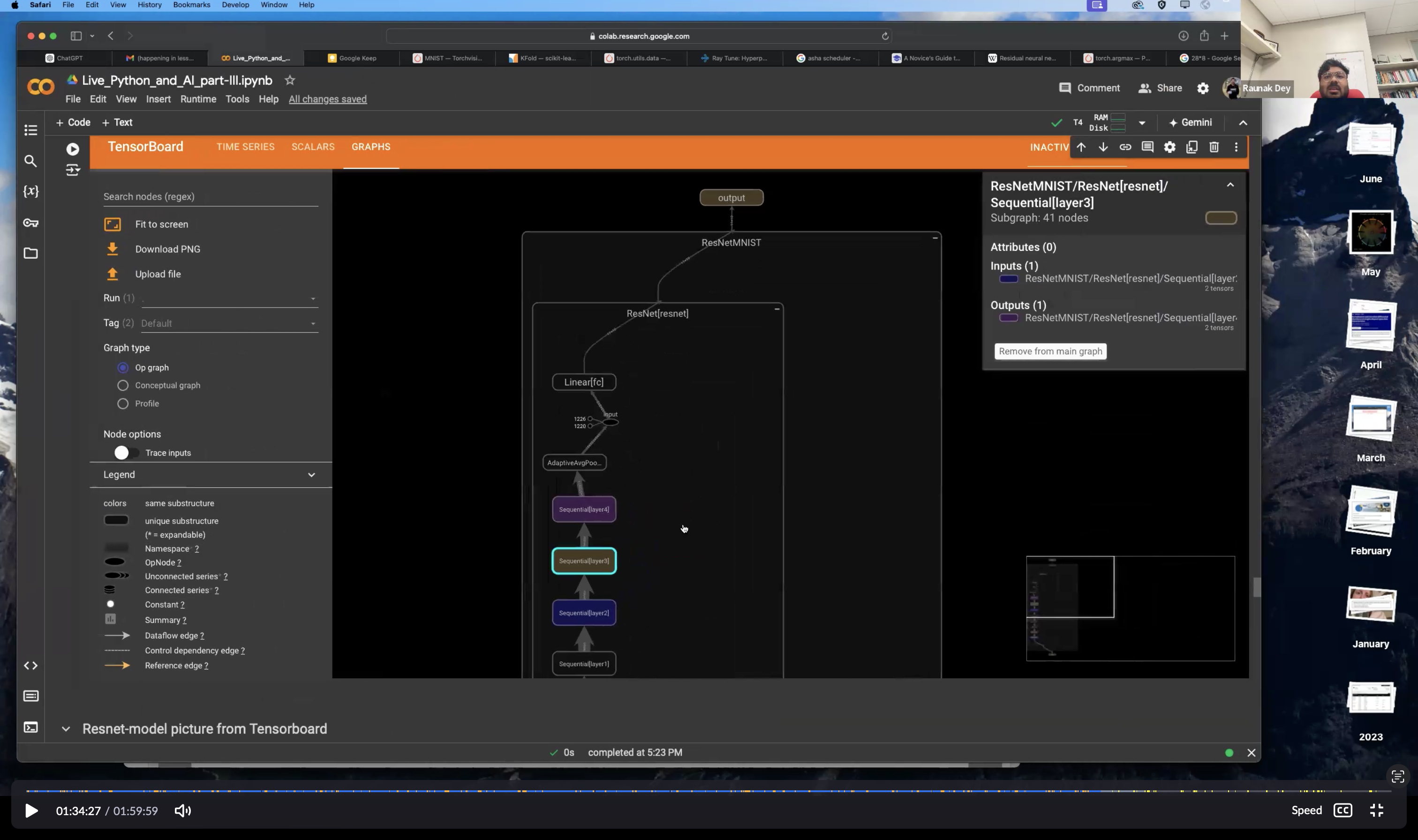1418x840 pixels.
Task: Collapse the ResNetMNIST node minus button
Action: click(935, 238)
